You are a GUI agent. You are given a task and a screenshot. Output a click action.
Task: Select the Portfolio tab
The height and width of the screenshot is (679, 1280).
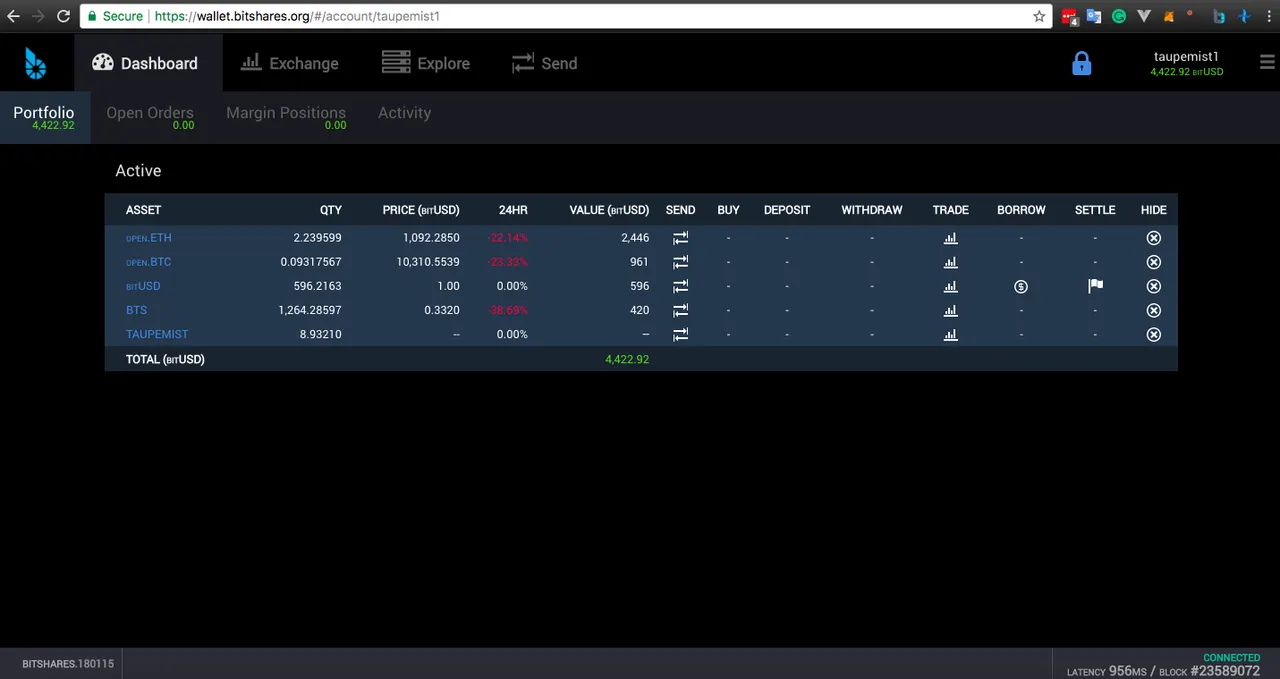click(x=44, y=117)
